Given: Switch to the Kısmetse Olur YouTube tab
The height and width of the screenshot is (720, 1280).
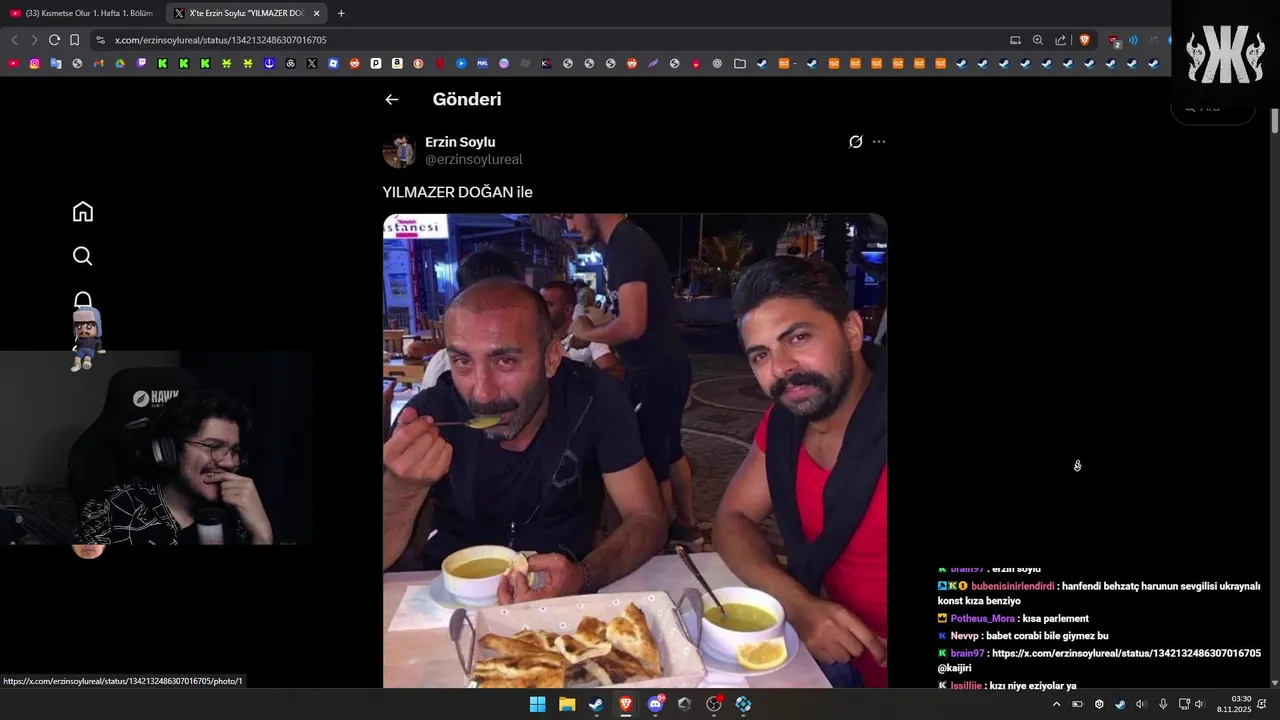Looking at the screenshot, I should pyautogui.click(x=82, y=13).
